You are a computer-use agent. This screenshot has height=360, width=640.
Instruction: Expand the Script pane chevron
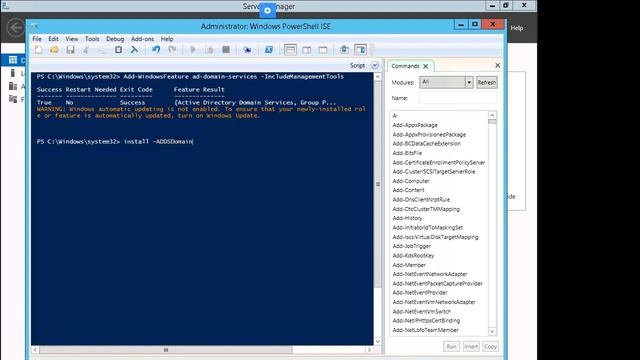tap(375, 65)
